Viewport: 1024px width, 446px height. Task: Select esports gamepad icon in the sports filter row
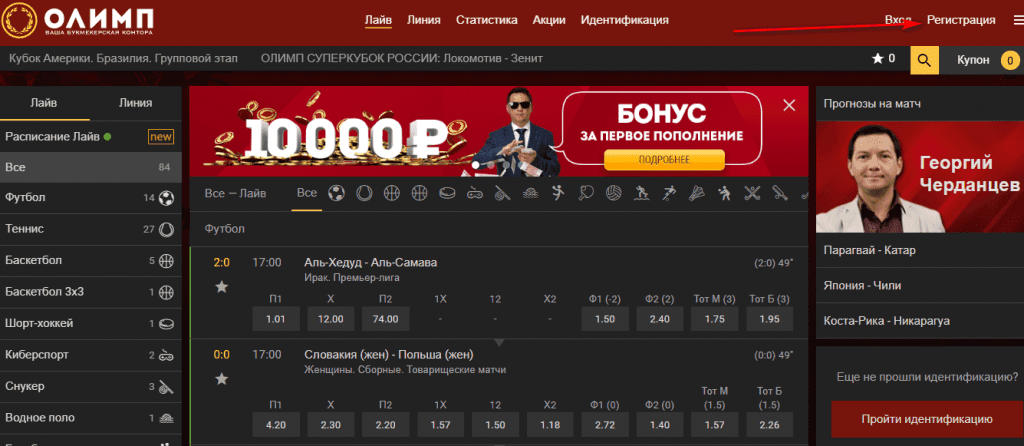click(476, 193)
